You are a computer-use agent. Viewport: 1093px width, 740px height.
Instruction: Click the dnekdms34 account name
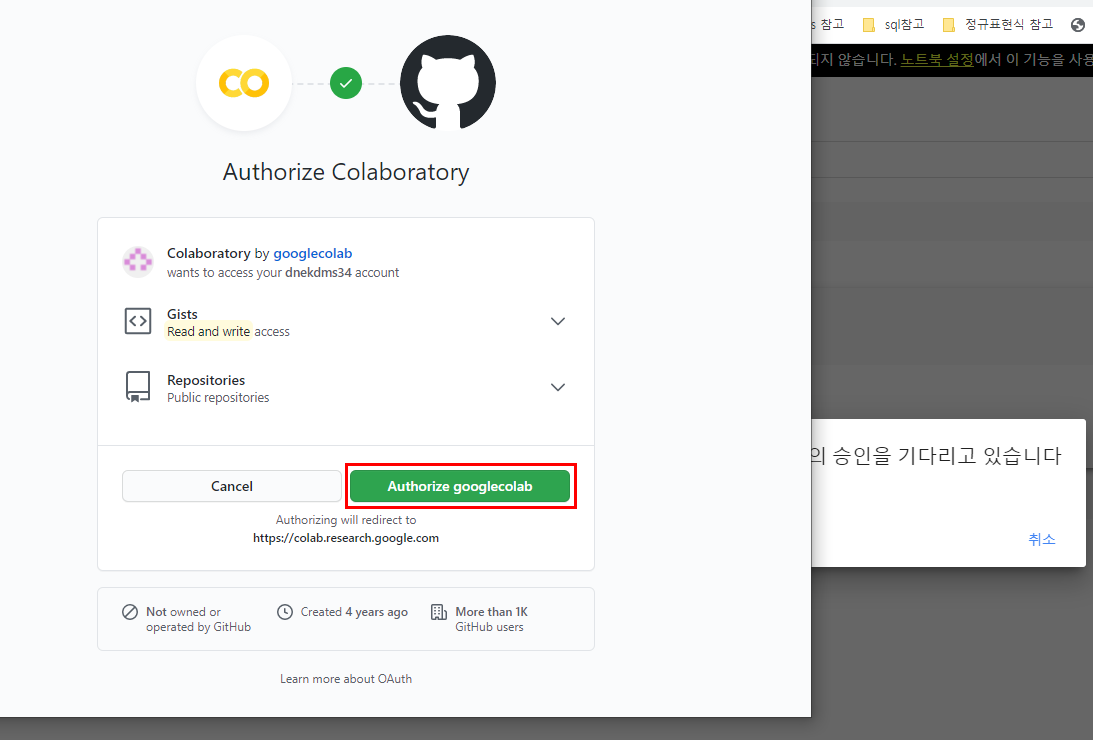tap(318, 272)
